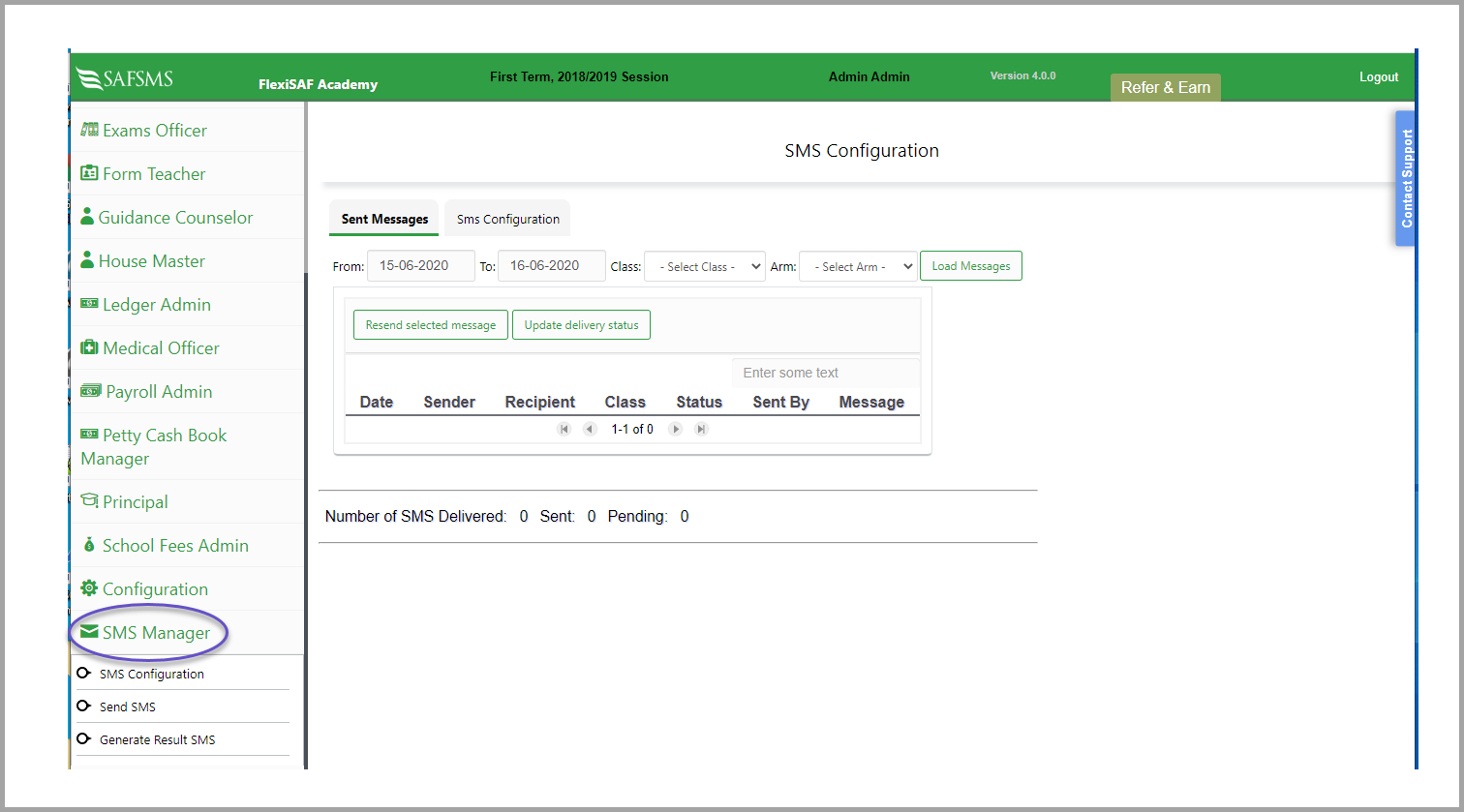The image size is (1464, 812).
Task: Go to last page of messages table
Action: tap(702, 429)
